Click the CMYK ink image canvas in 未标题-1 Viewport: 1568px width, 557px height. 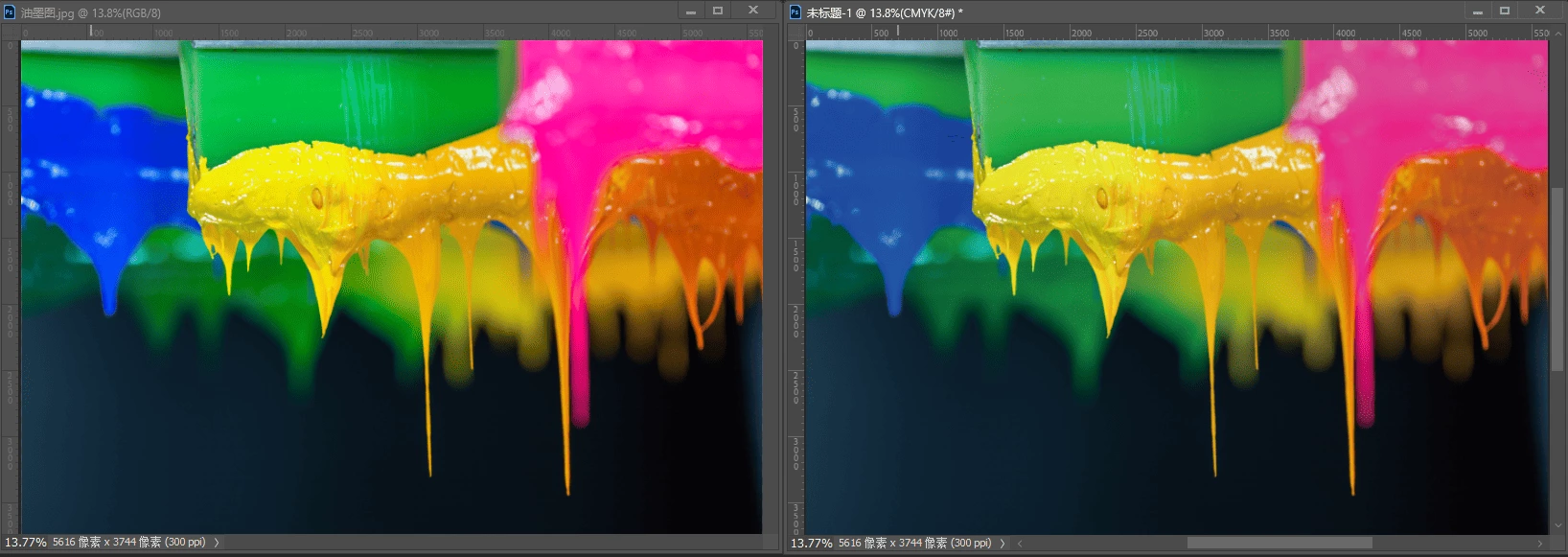(x=1177, y=287)
